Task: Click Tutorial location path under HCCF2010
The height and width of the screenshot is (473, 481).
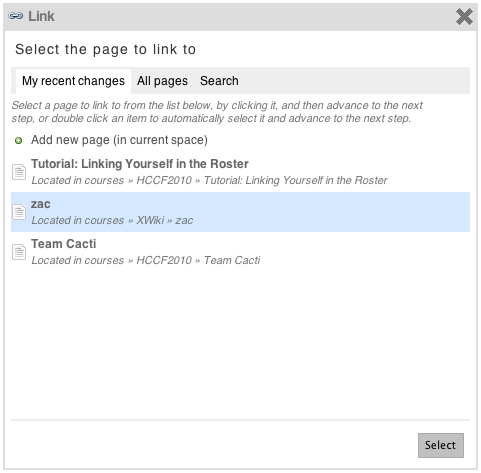Action: tap(209, 180)
